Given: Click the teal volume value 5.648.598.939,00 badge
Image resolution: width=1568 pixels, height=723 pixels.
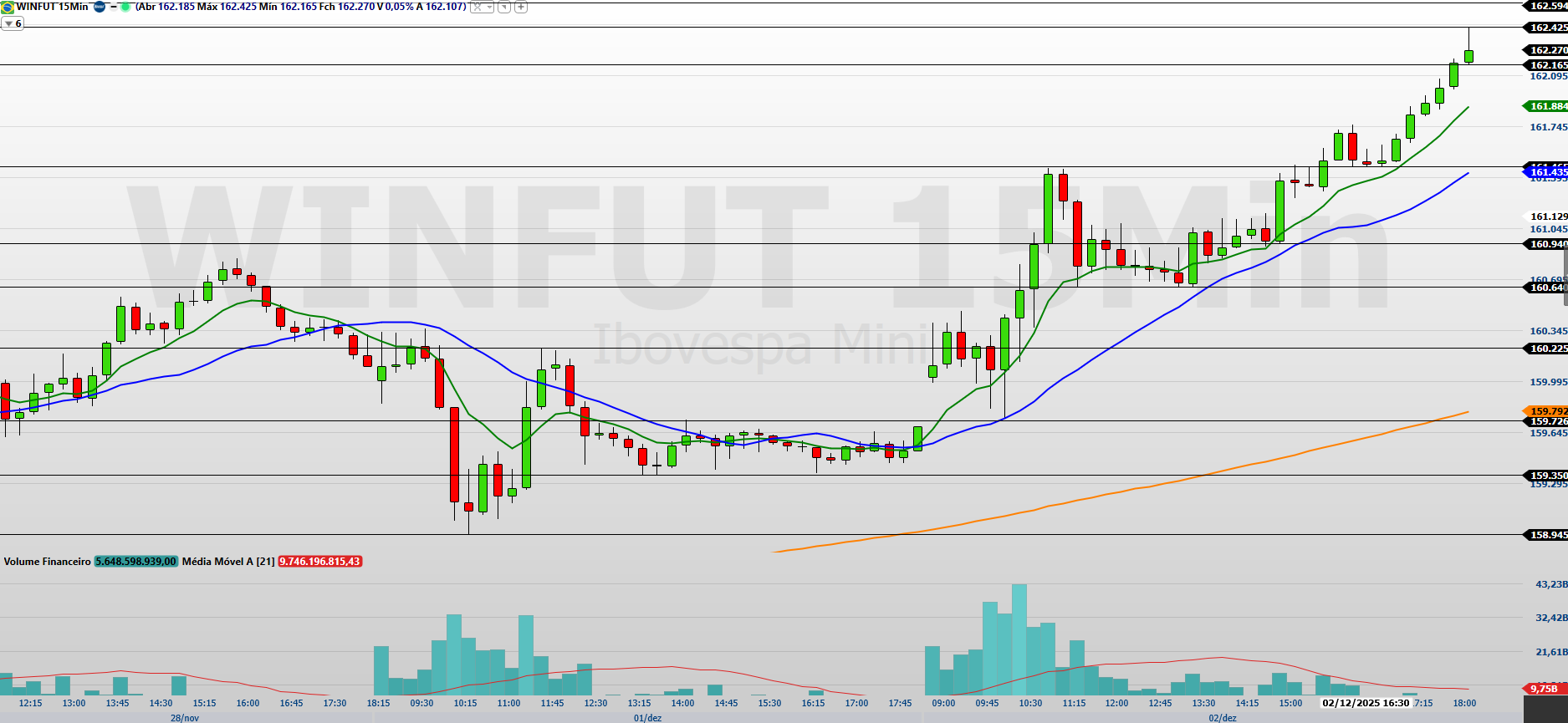Looking at the screenshot, I should 135,562.
